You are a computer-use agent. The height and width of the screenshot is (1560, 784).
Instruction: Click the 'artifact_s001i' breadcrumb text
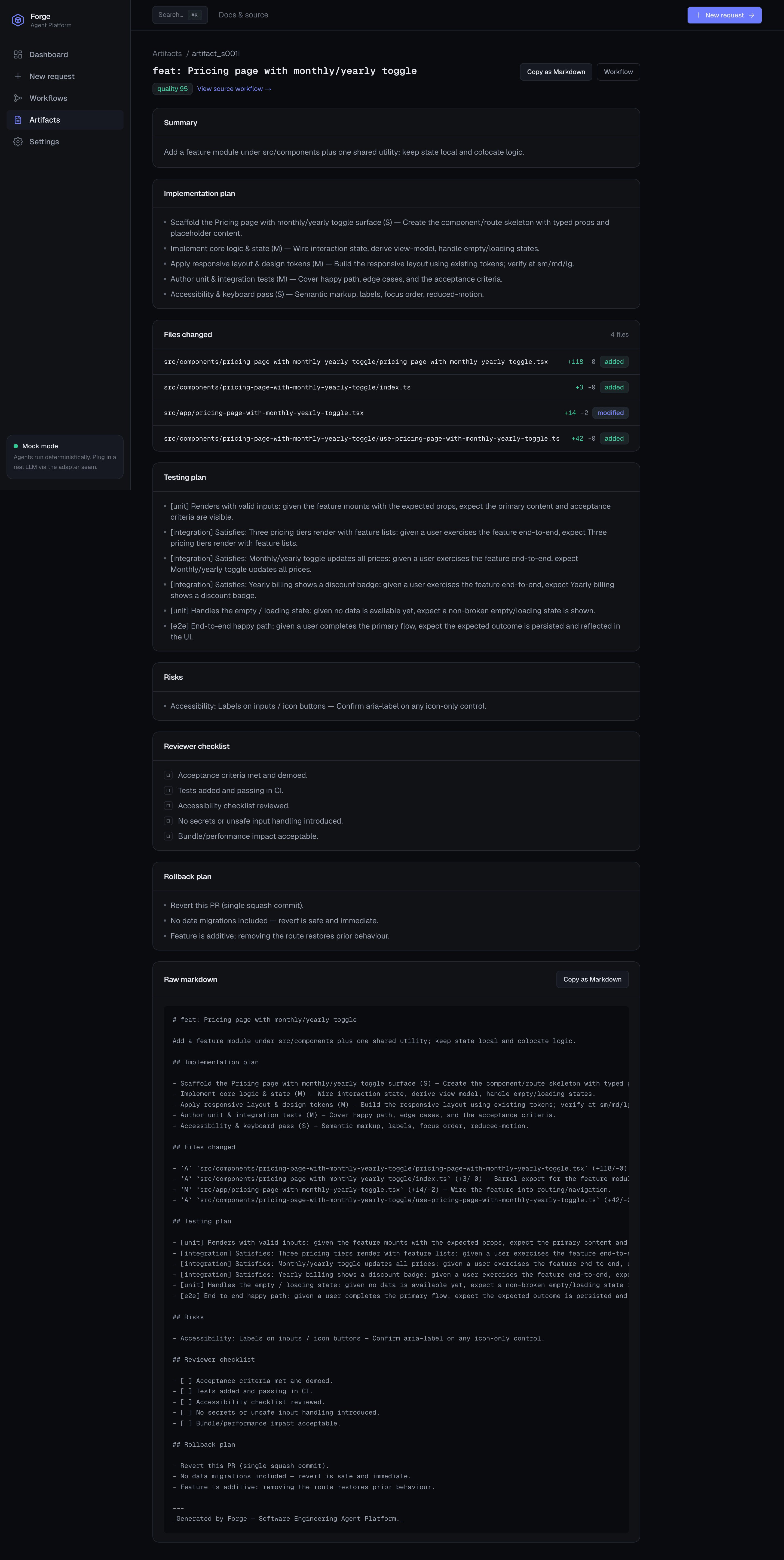coord(216,54)
